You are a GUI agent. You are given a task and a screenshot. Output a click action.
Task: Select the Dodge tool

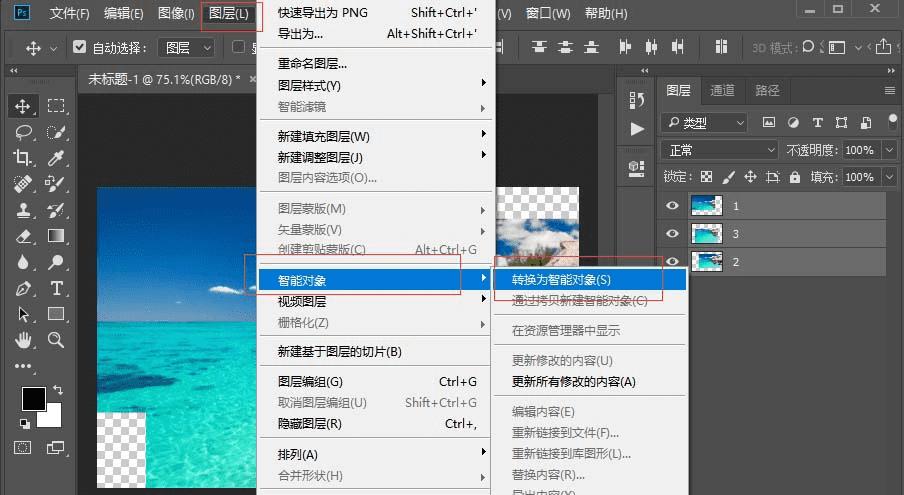click(56, 262)
